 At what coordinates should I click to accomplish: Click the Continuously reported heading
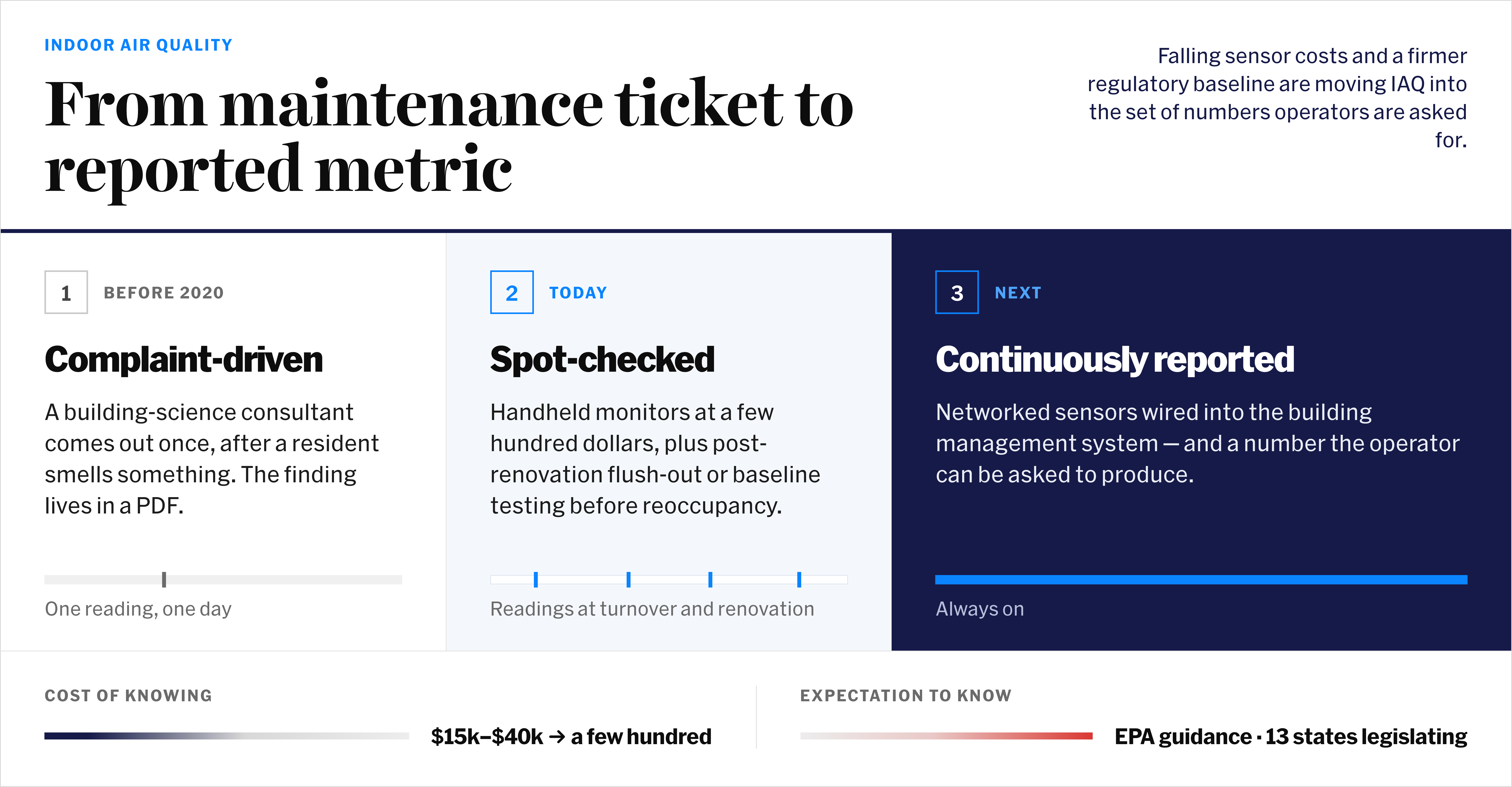coord(1115,359)
